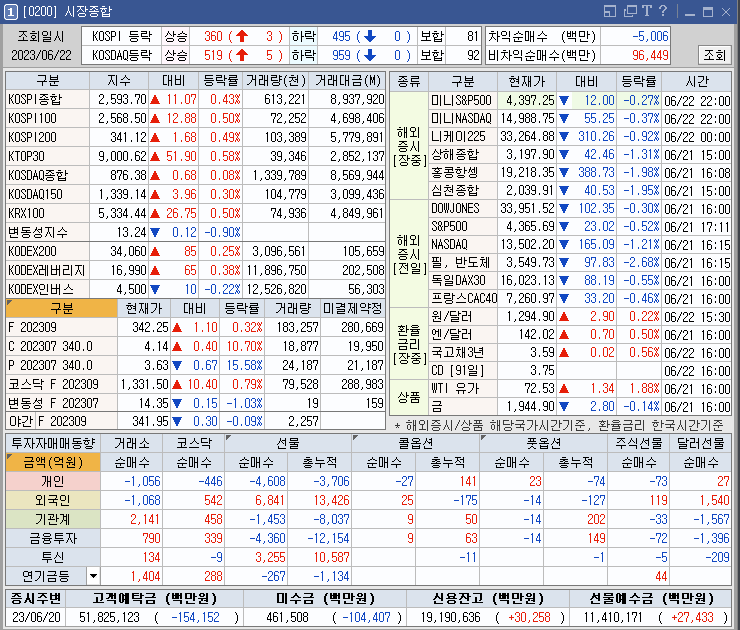
Task: Click the 외국인 investor row label
Action: pyautogui.click(x=53, y=500)
